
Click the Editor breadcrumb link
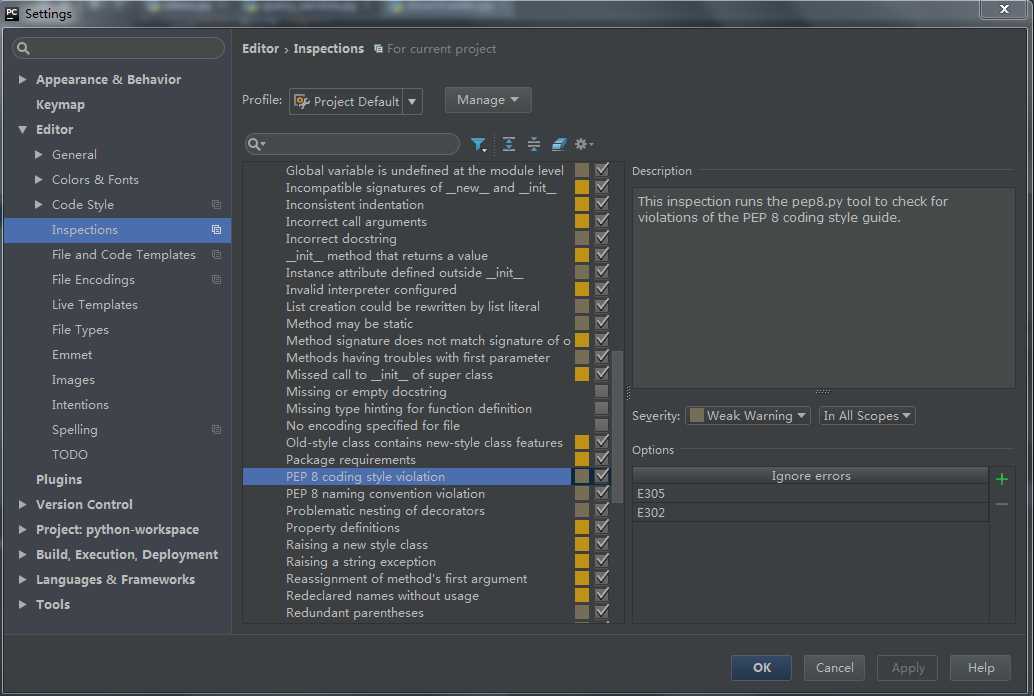click(x=260, y=49)
